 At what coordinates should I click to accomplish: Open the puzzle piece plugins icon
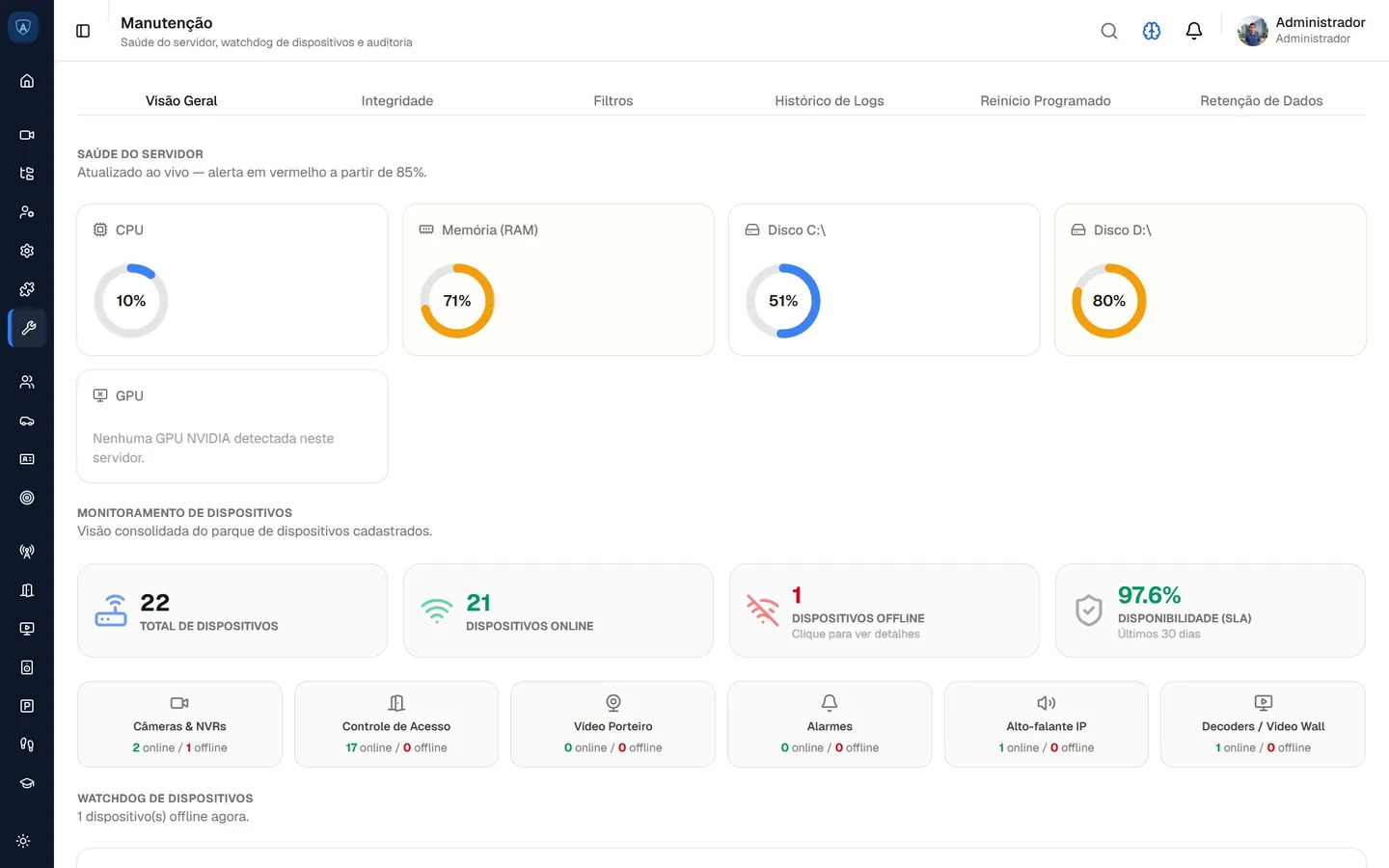(27, 289)
